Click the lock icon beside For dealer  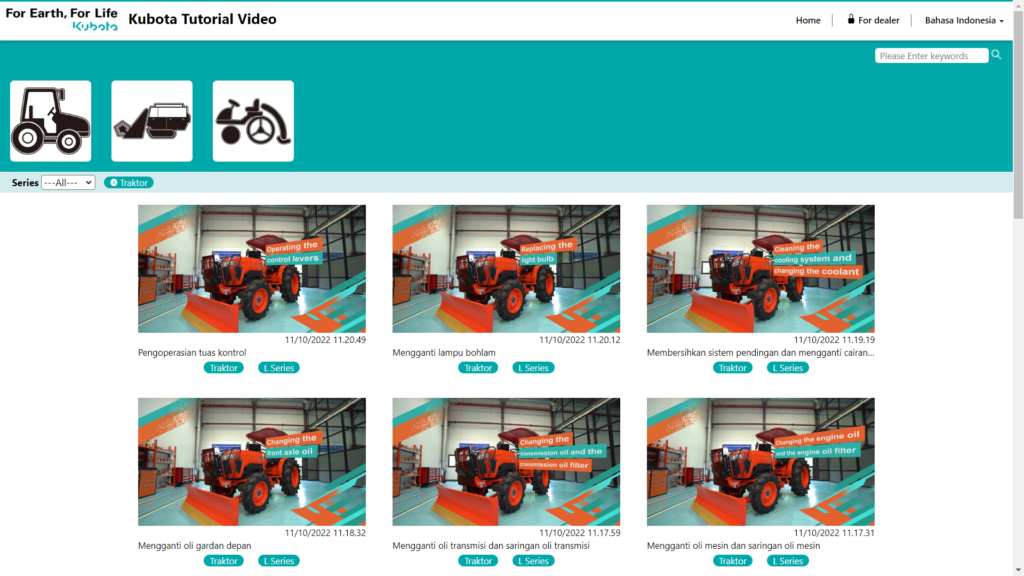tap(850, 20)
